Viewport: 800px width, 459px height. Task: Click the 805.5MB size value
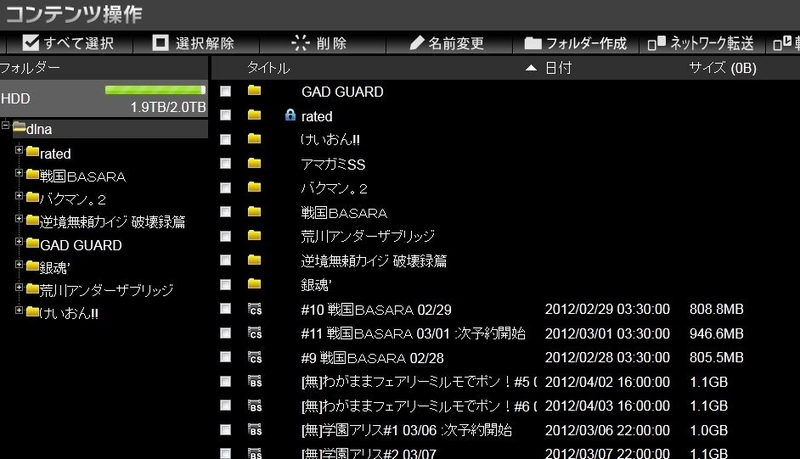(716, 358)
